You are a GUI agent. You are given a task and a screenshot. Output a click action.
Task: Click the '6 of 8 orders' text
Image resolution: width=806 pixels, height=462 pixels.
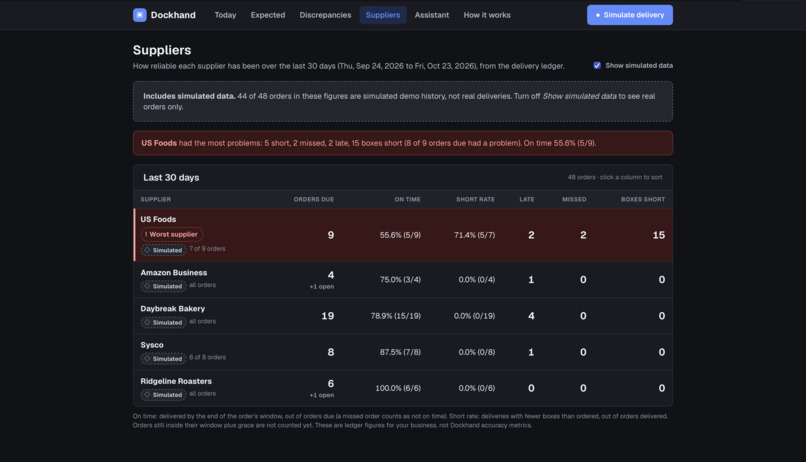[x=207, y=357]
